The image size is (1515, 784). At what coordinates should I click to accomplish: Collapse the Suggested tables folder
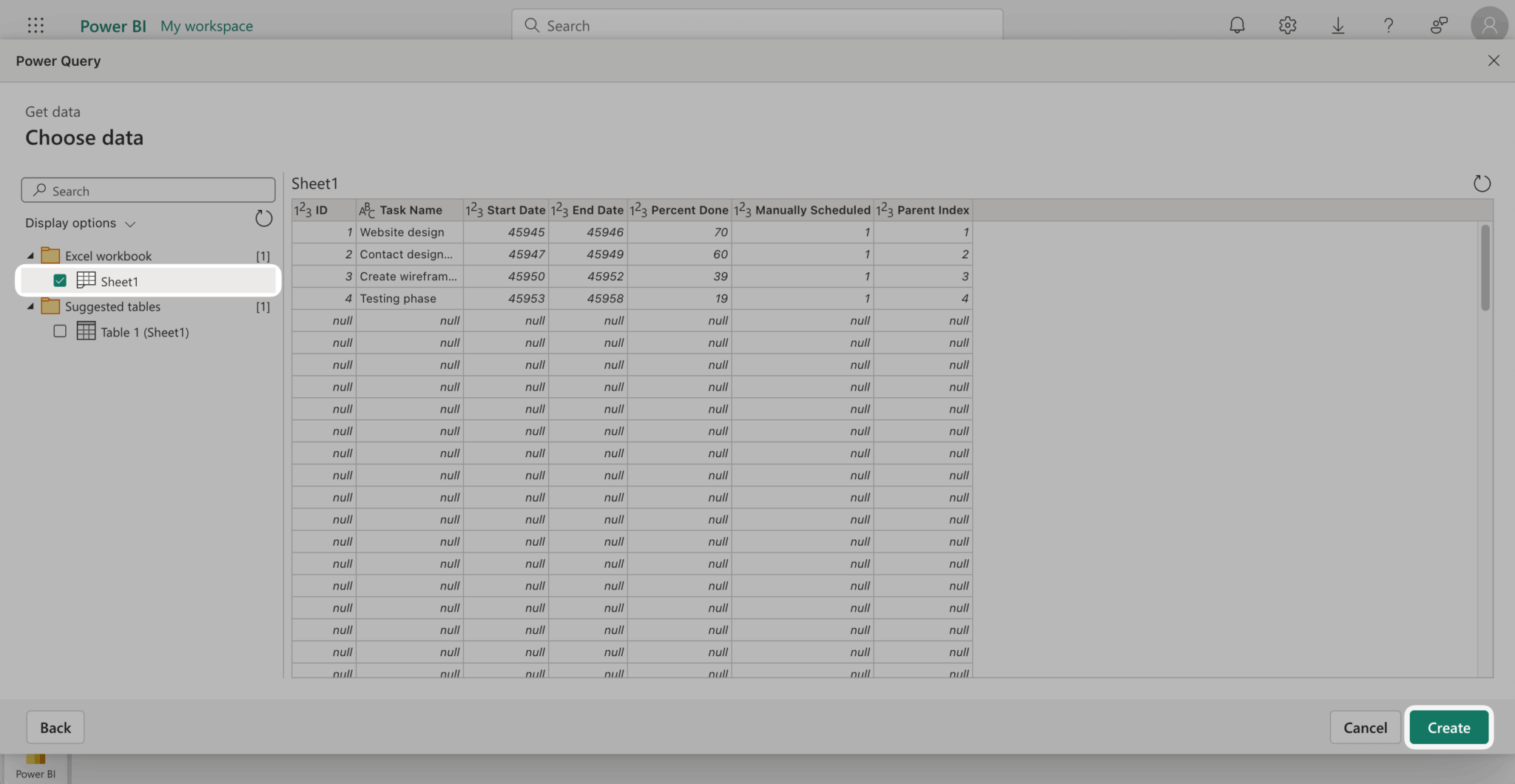[x=30, y=306]
